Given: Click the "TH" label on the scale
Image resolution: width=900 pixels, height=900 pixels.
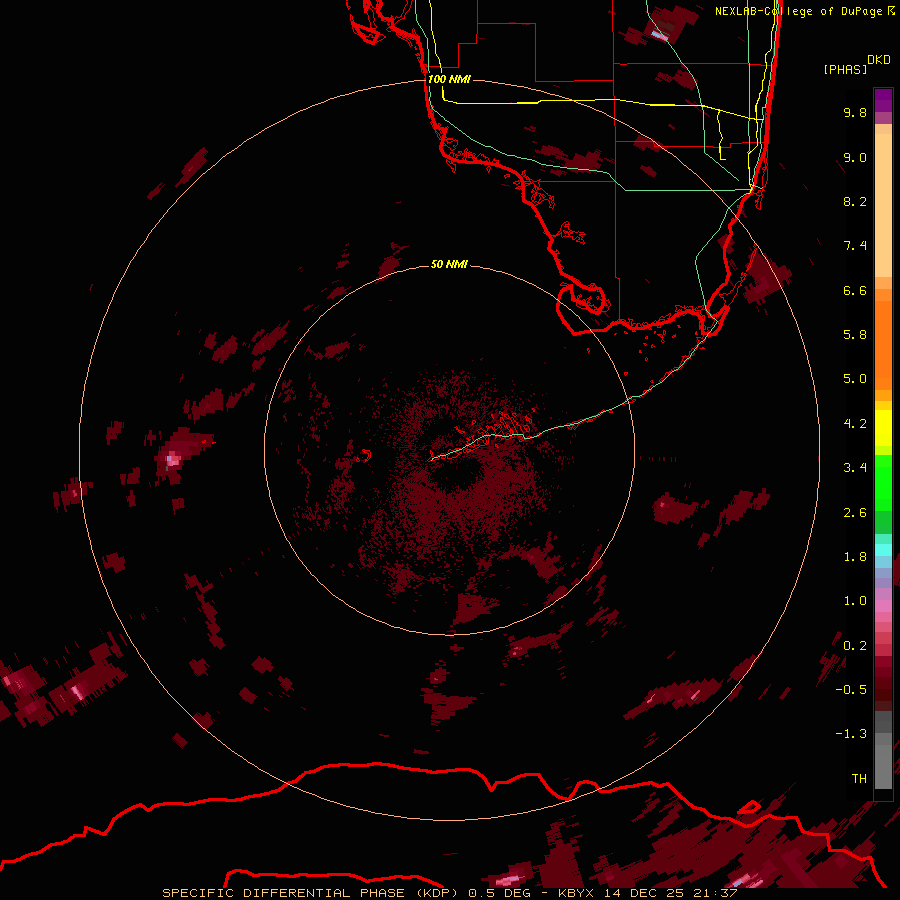Looking at the screenshot, I should tap(859, 779).
